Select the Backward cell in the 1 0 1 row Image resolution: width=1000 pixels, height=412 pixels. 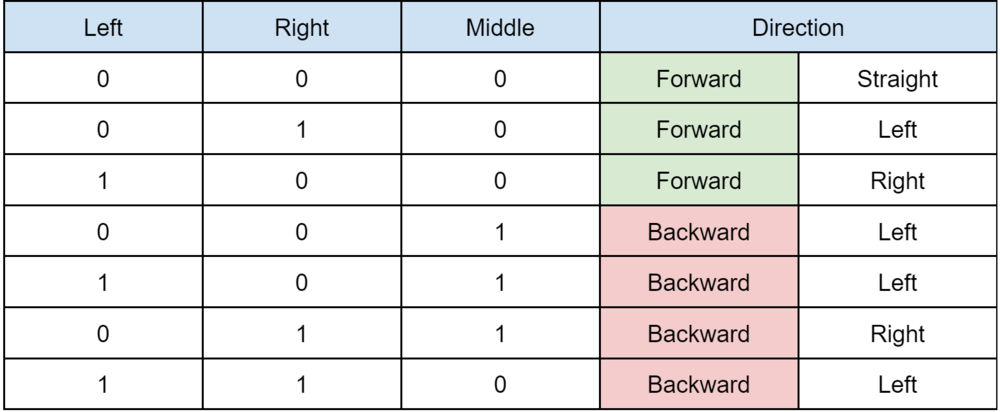pos(699,282)
